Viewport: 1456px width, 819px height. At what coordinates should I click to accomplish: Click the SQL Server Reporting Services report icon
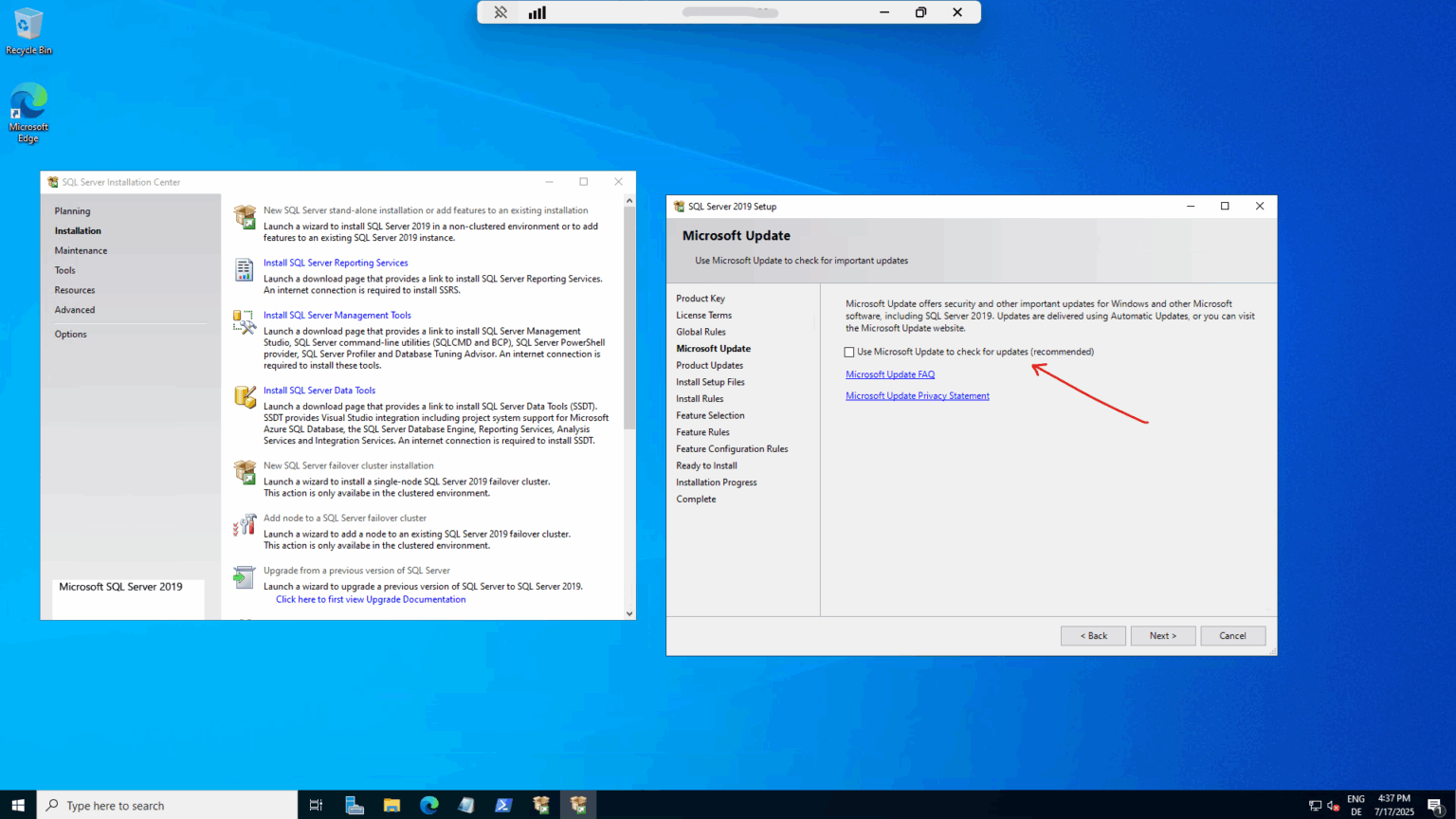click(x=245, y=271)
